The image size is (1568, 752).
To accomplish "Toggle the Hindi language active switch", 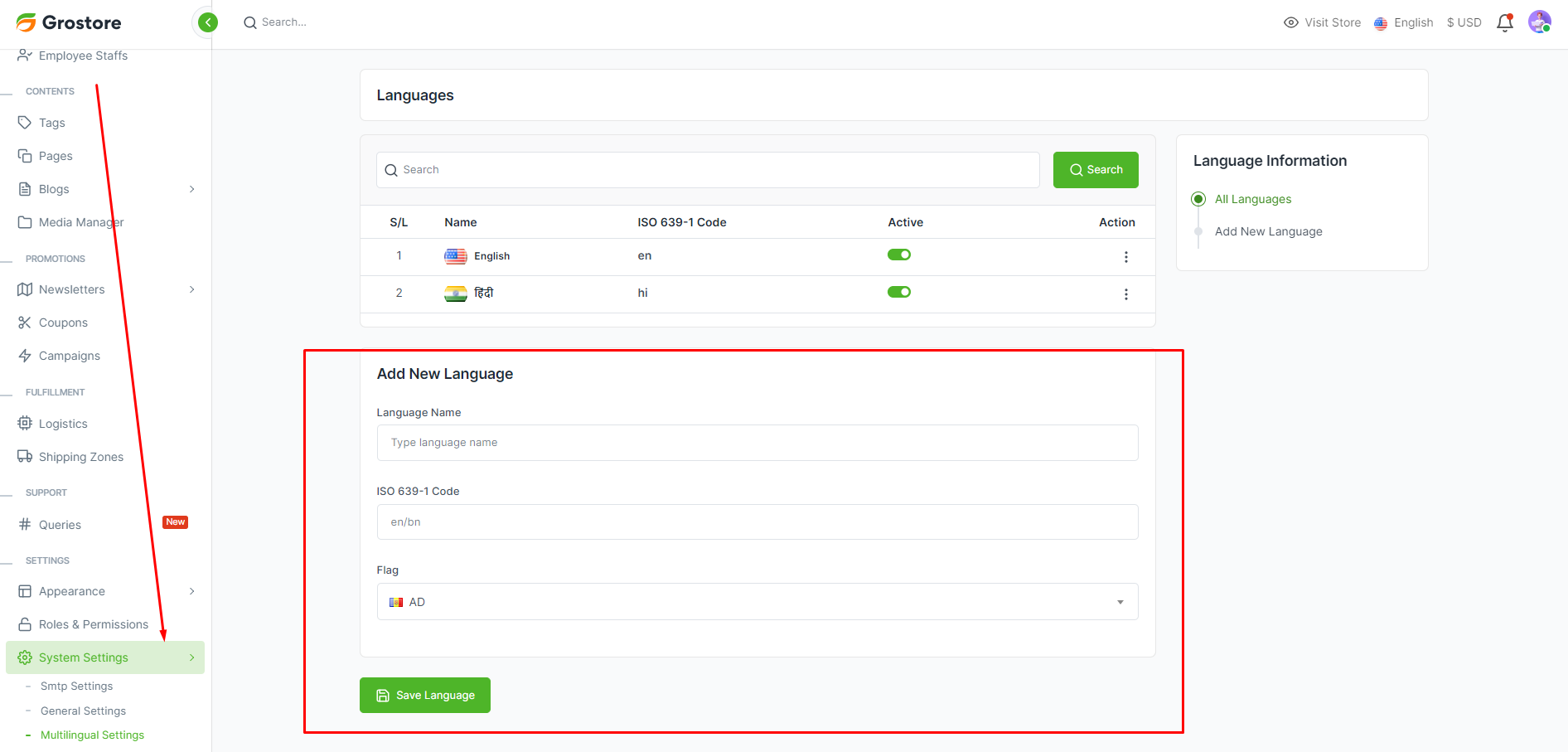I will (x=898, y=293).
